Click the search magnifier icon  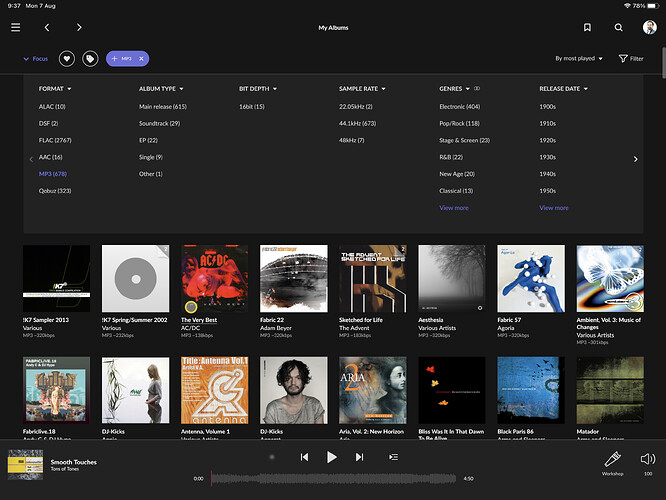[618, 28]
